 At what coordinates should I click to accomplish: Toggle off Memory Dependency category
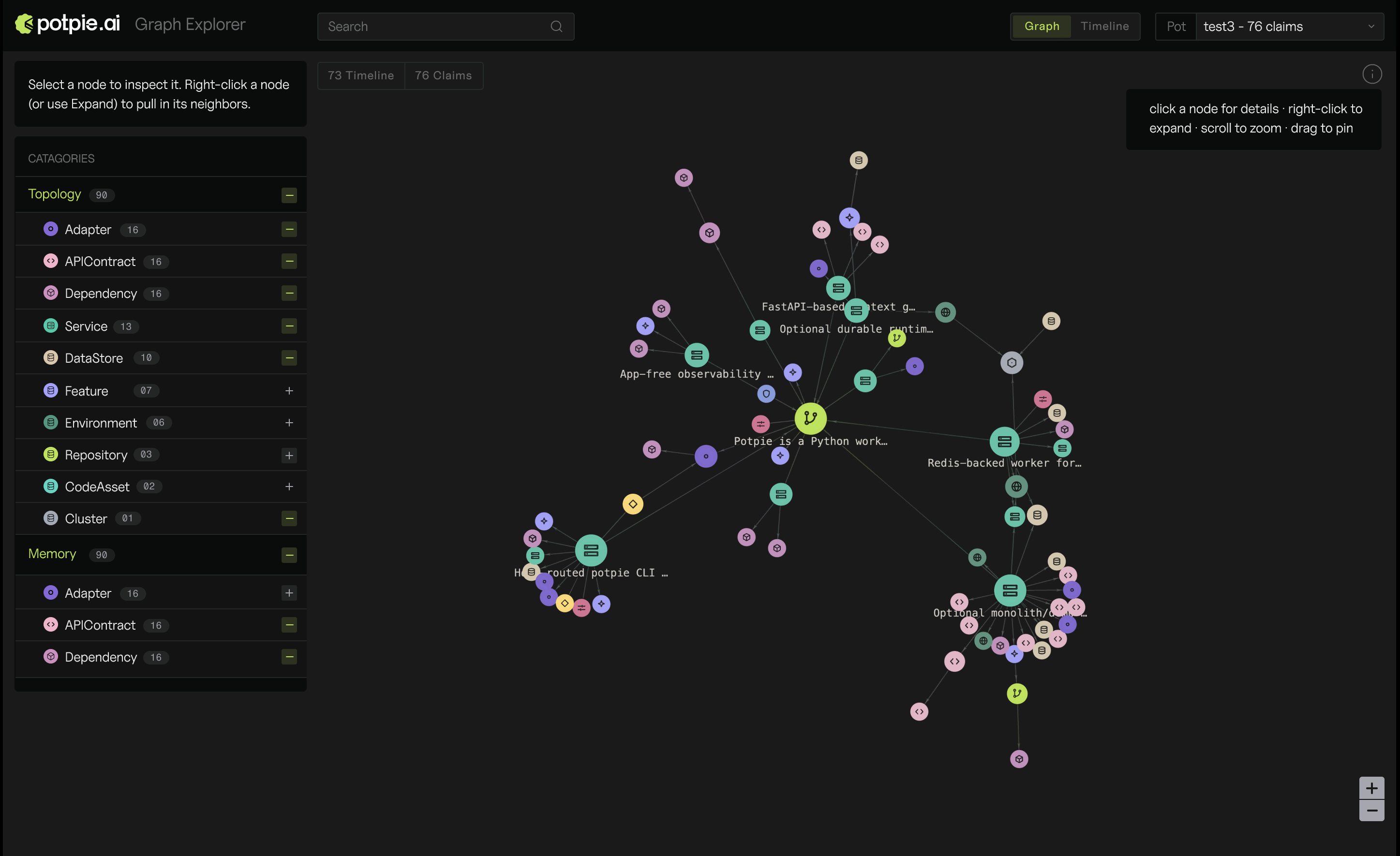[289, 657]
